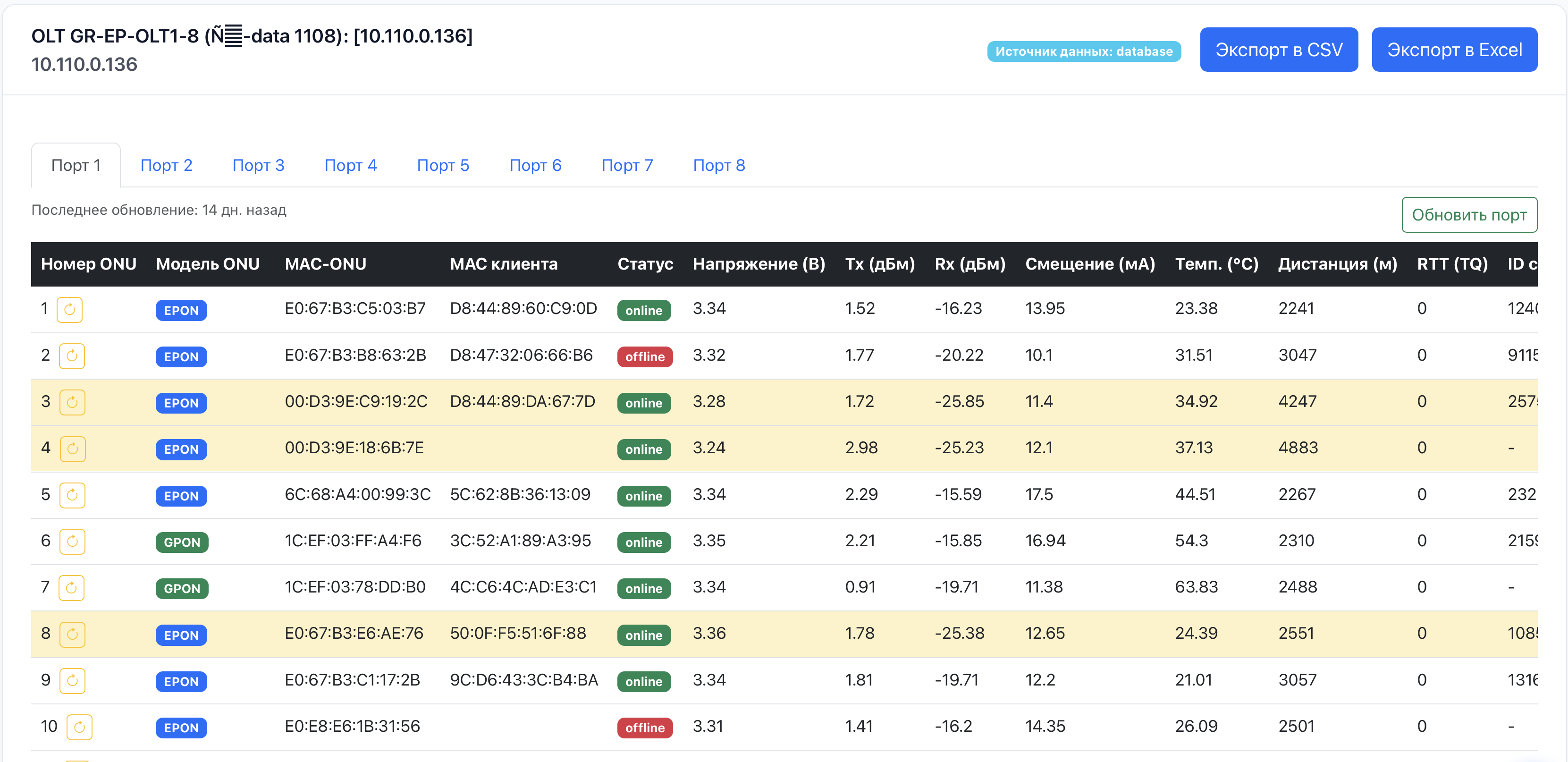This screenshot has height=762, width=1568.
Task: Click the online status badge of ONU 1
Action: (644, 310)
